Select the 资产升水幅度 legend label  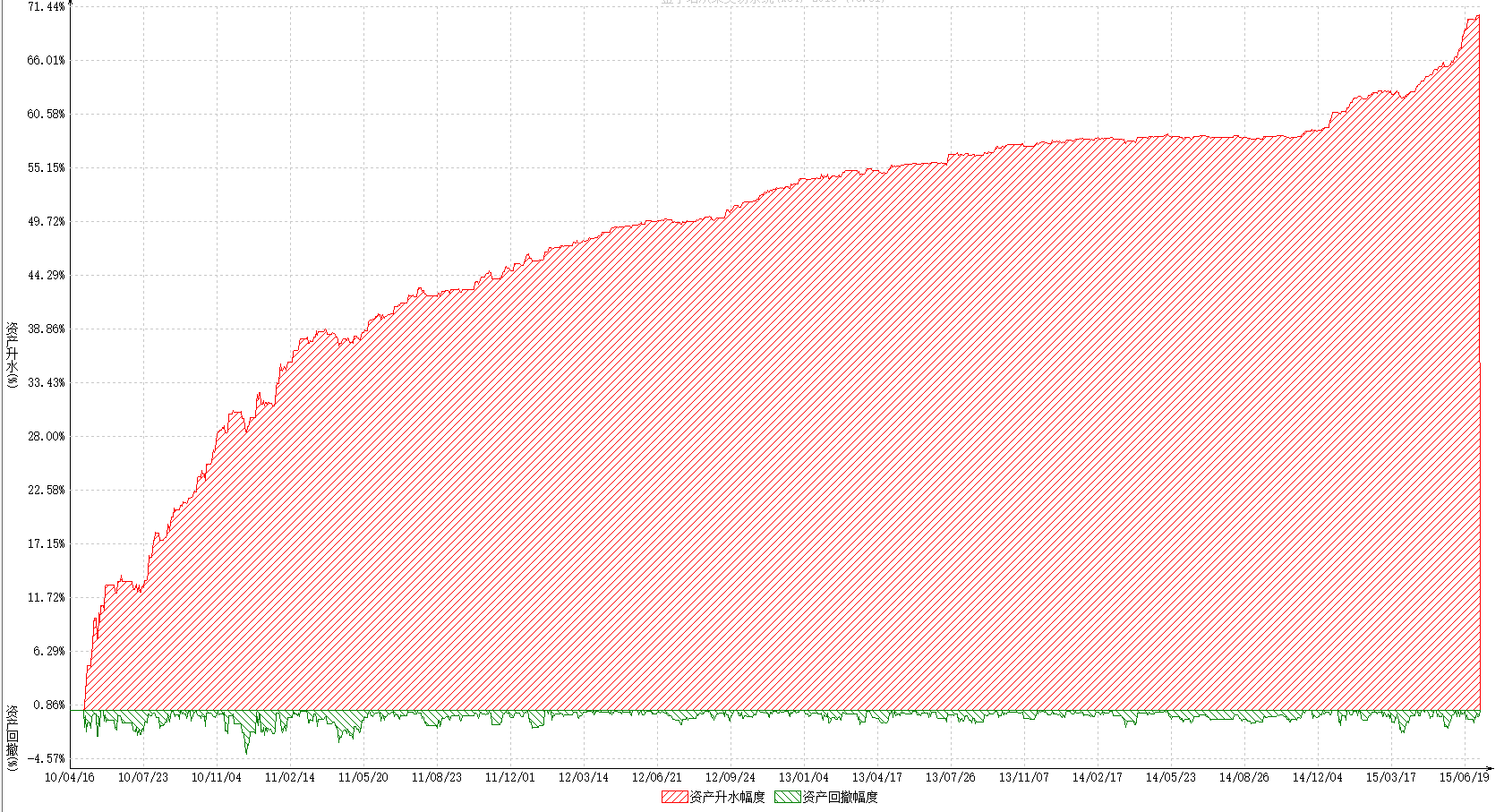click(727, 797)
